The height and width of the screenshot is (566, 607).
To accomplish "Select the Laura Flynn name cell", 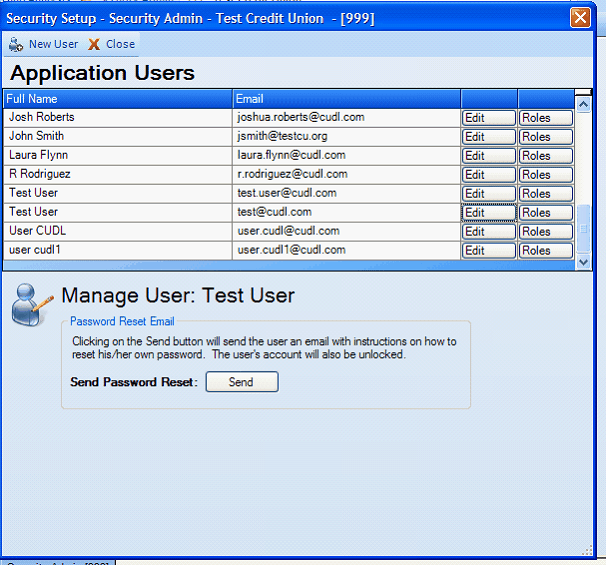I will click(118, 156).
